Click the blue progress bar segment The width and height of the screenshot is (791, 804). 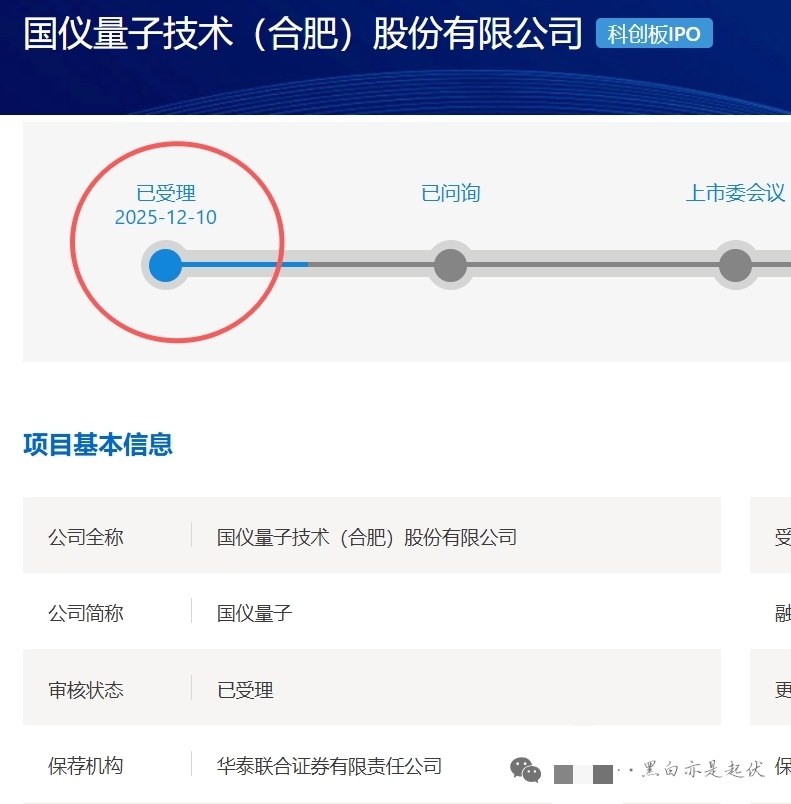point(245,265)
